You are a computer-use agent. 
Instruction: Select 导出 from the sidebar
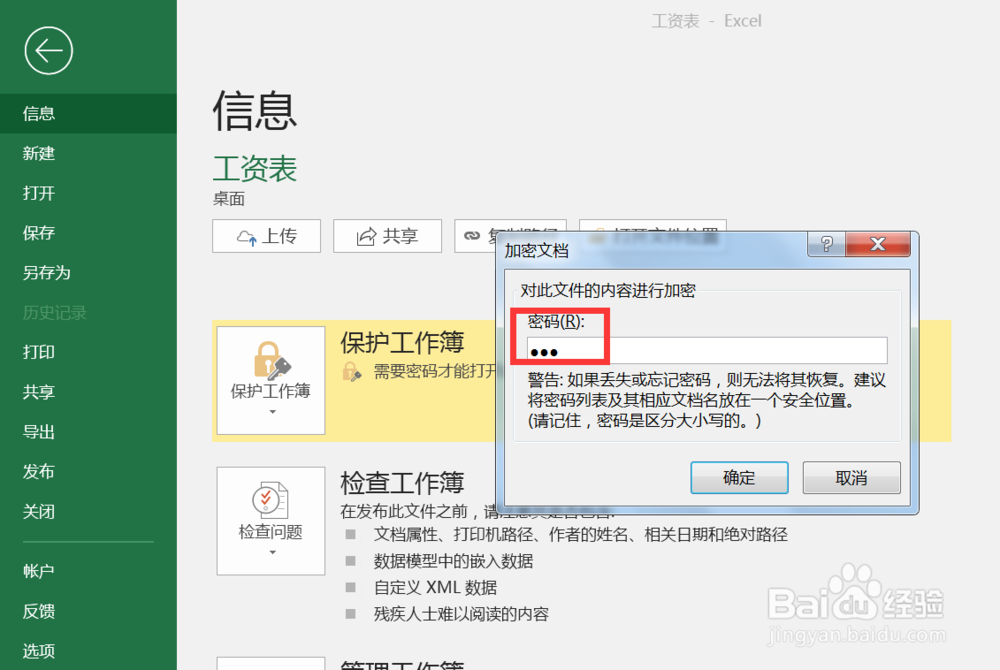pos(38,432)
